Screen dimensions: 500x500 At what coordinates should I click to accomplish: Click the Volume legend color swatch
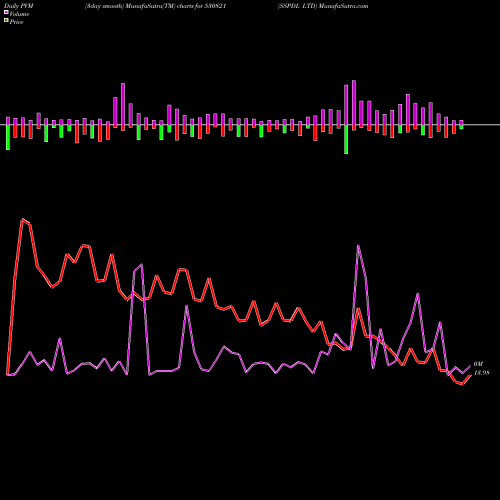coord(6,12)
